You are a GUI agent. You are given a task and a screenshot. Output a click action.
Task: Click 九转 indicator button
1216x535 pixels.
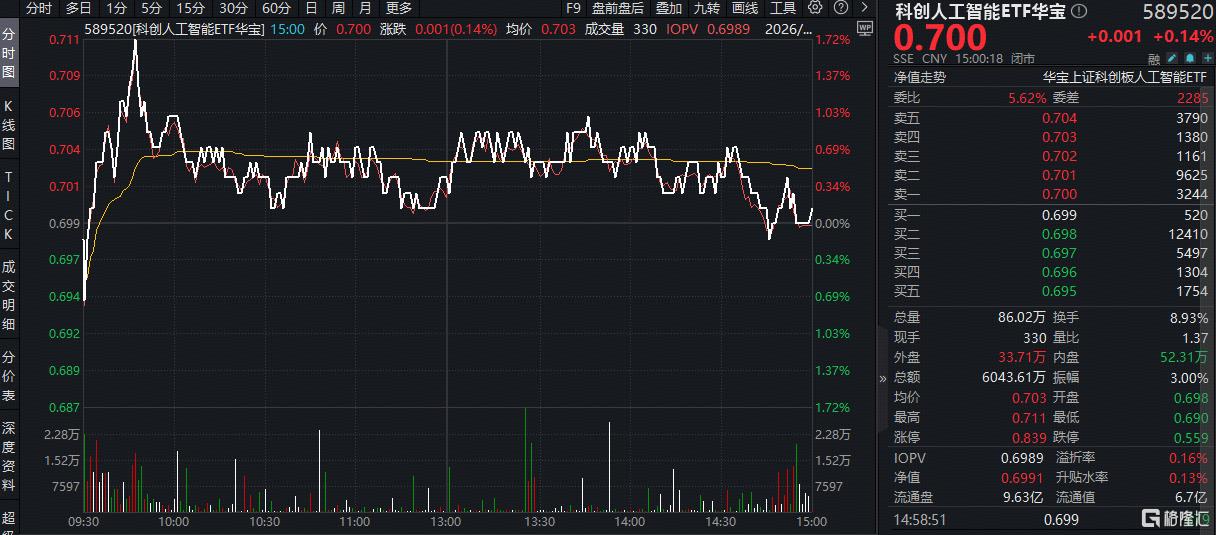tap(707, 8)
